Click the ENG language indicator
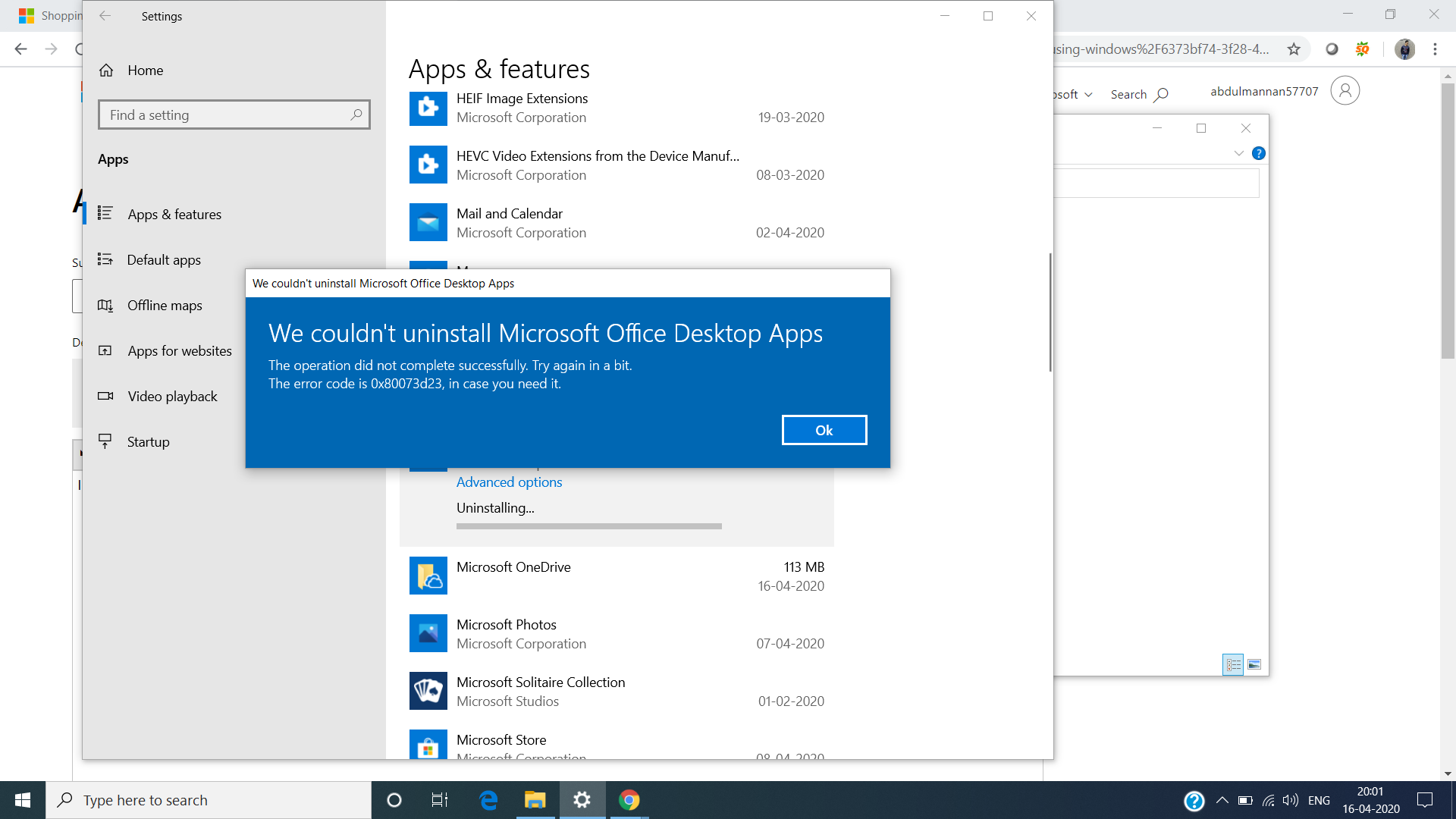The height and width of the screenshot is (819, 1456). click(1319, 800)
